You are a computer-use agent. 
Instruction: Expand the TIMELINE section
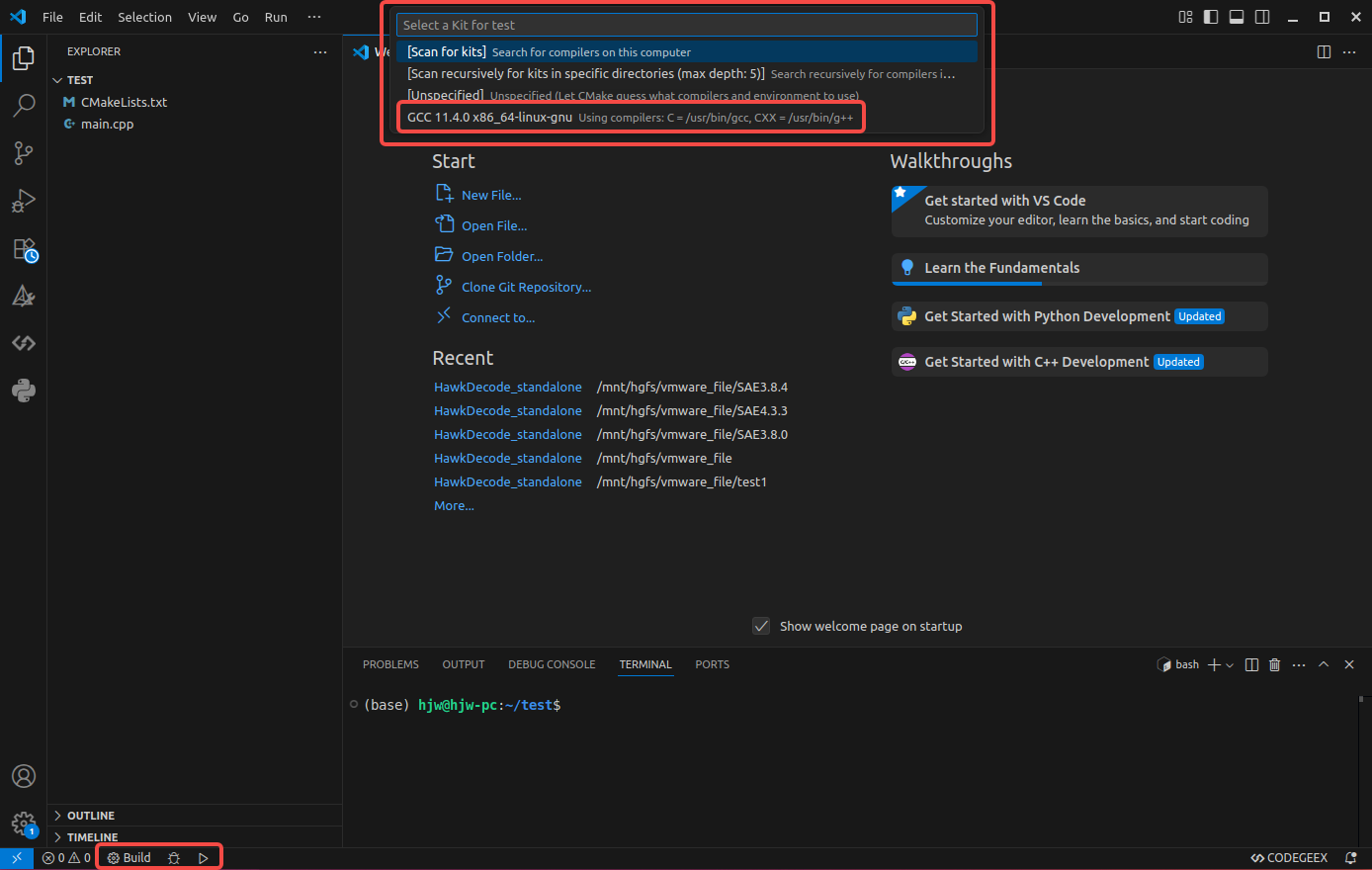tap(195, 837)
